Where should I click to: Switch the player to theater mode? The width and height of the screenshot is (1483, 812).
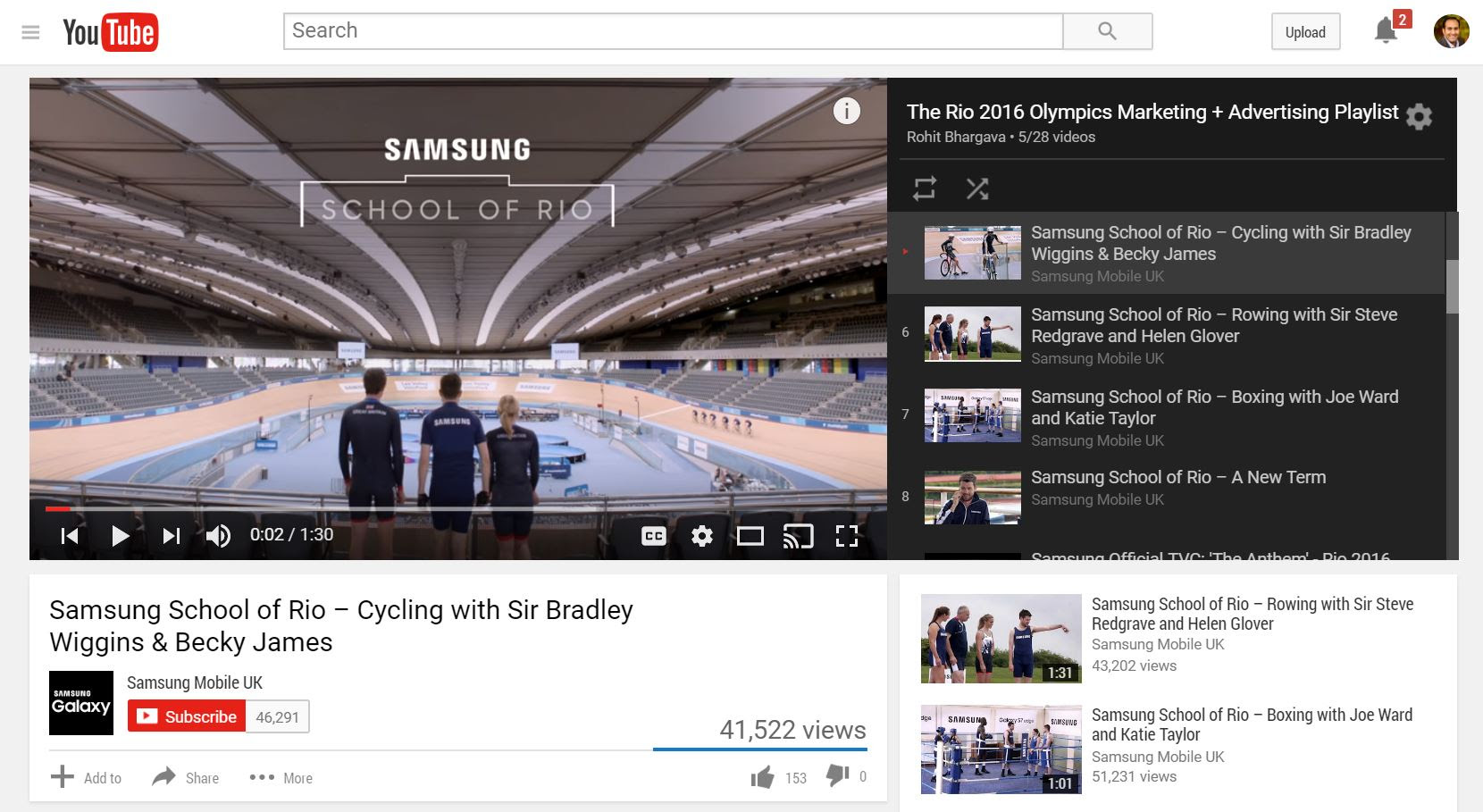click(750, 536)
